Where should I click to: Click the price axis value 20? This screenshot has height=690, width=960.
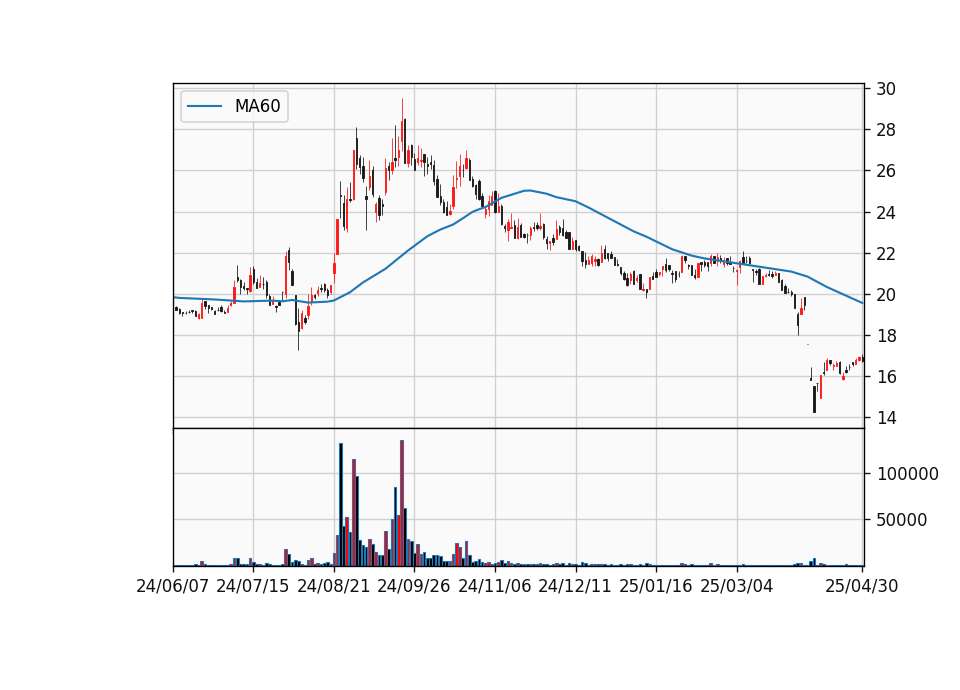coord(886,295)
